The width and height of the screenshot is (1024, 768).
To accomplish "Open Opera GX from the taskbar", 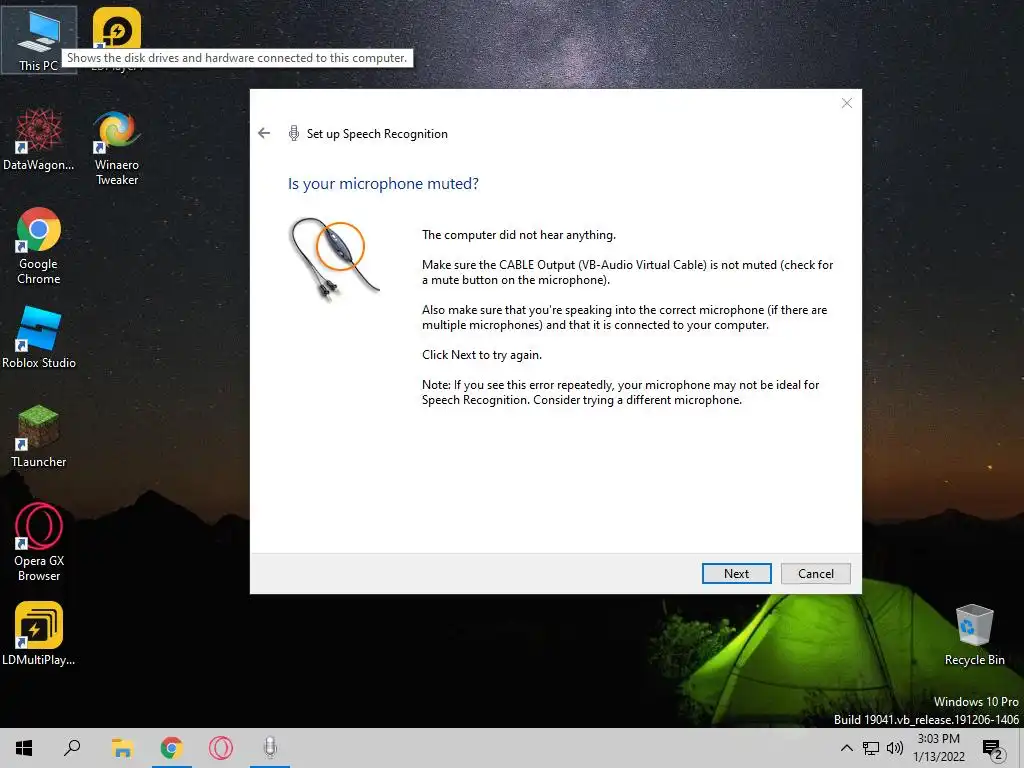I will pos(221,748).
